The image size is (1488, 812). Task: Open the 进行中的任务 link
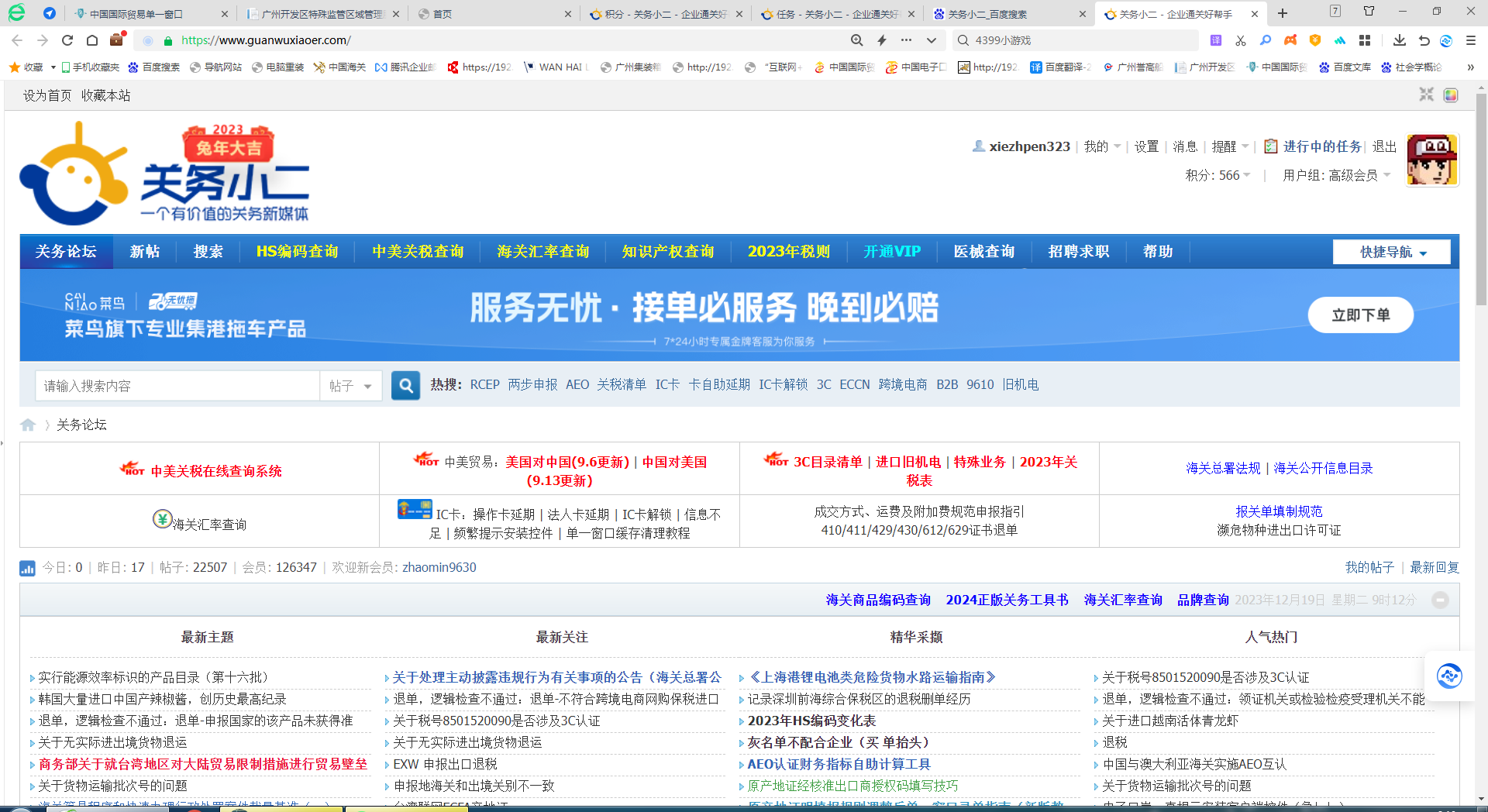click(1321, 146)
